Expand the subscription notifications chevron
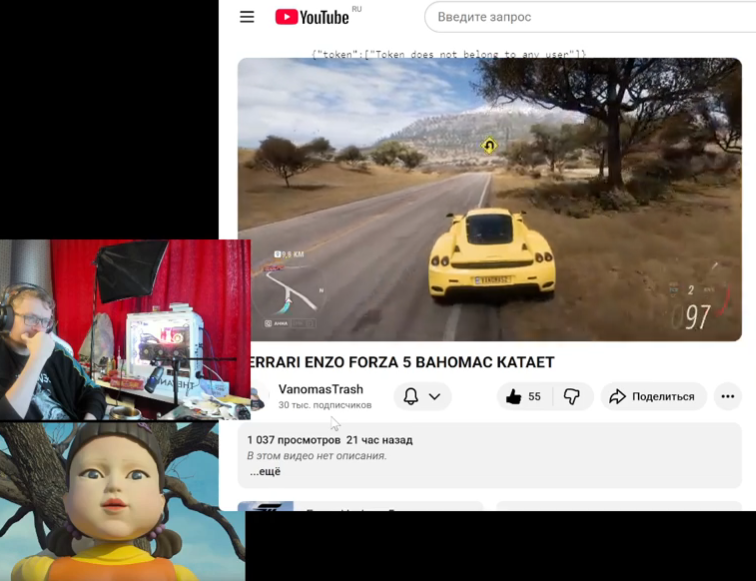The height and width of the screenshot is (581, 756). (434, 396)
